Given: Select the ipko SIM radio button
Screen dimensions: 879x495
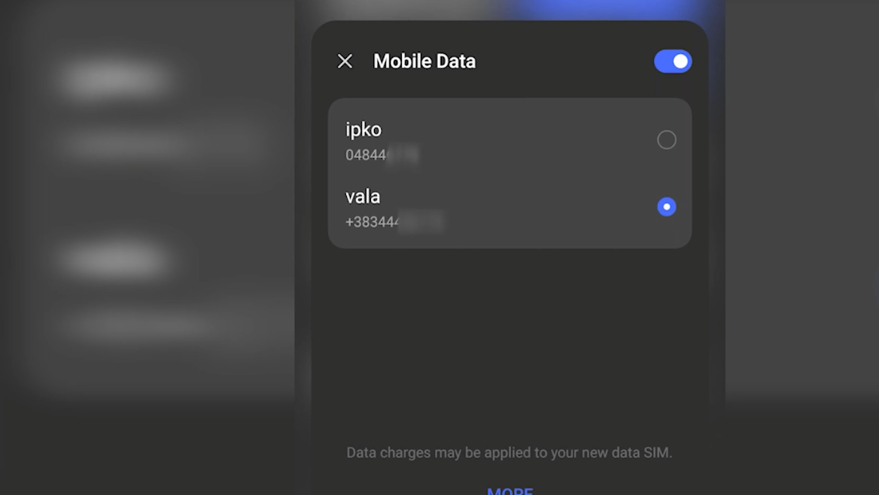Looking at the screenshot, I should 666,140.
